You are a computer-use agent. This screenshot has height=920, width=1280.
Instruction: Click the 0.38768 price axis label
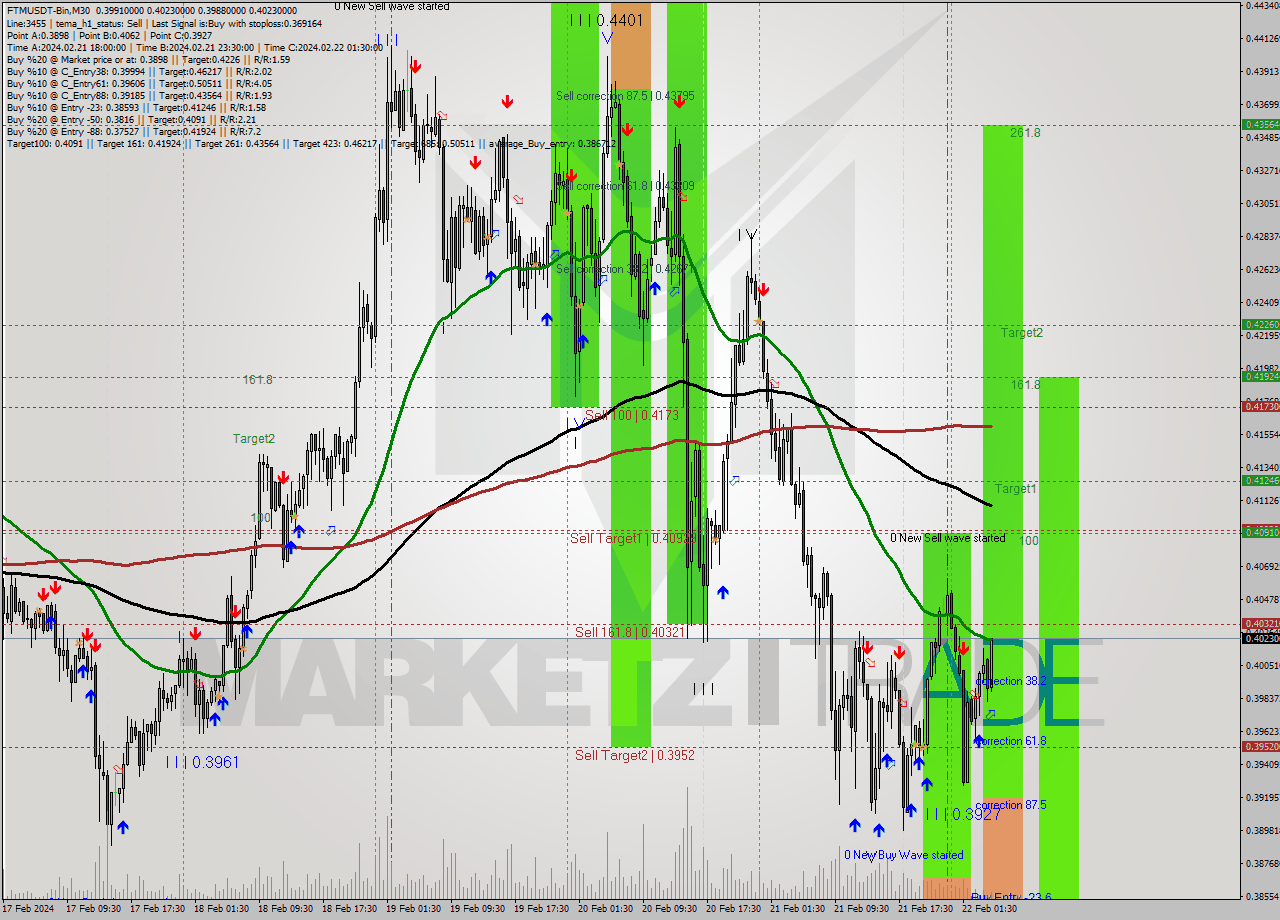[x=1262, y=863]
